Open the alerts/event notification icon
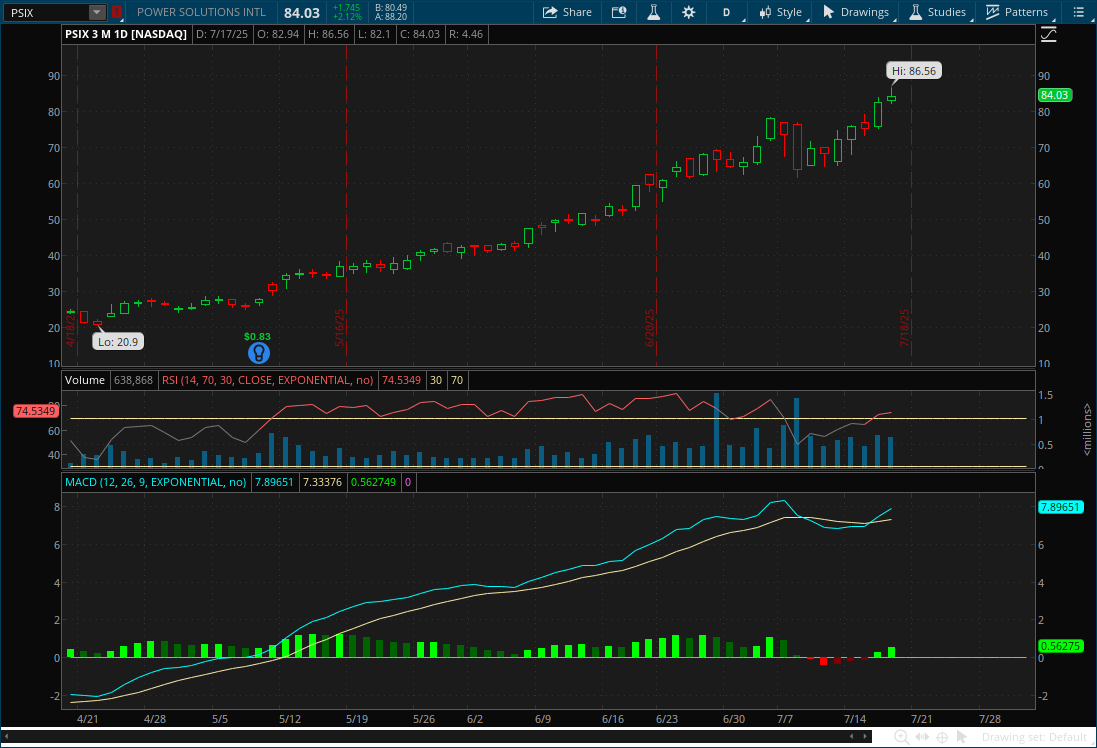Screen dimensions: 1097x748 click(618, 12)
